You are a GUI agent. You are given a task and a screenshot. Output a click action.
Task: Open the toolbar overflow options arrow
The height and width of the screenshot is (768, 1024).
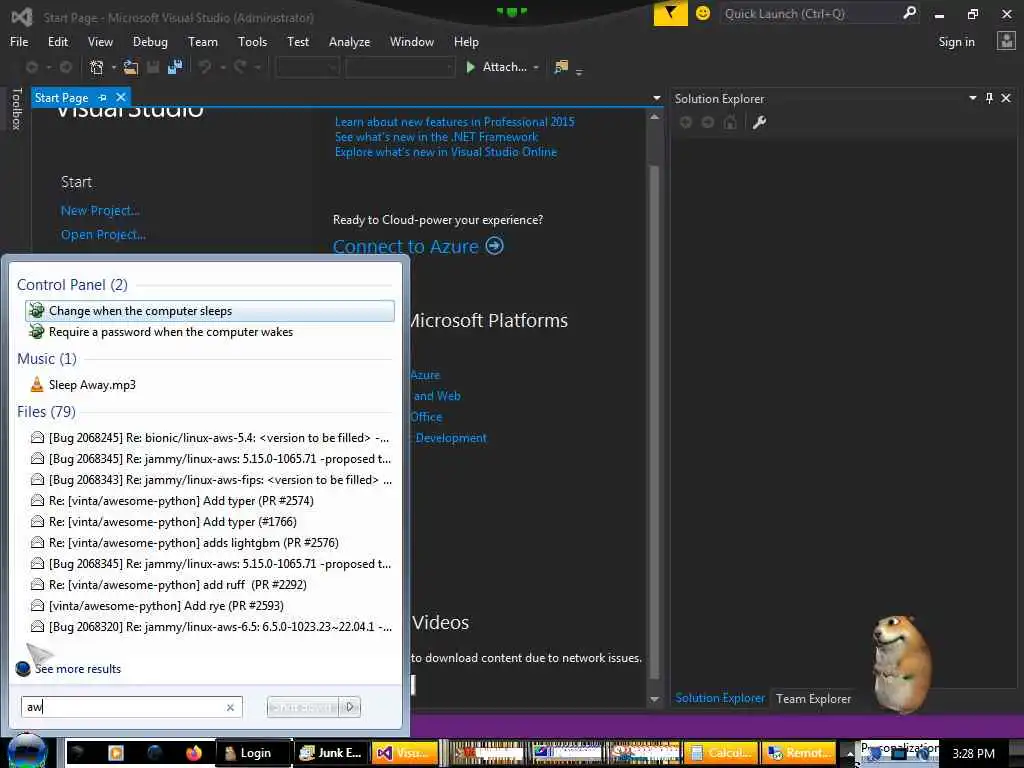[x=579, y=71]
